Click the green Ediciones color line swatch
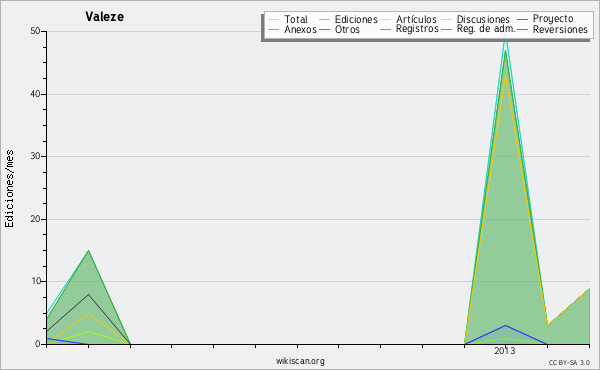Screen dimensions: 600x370 point(324,20)
